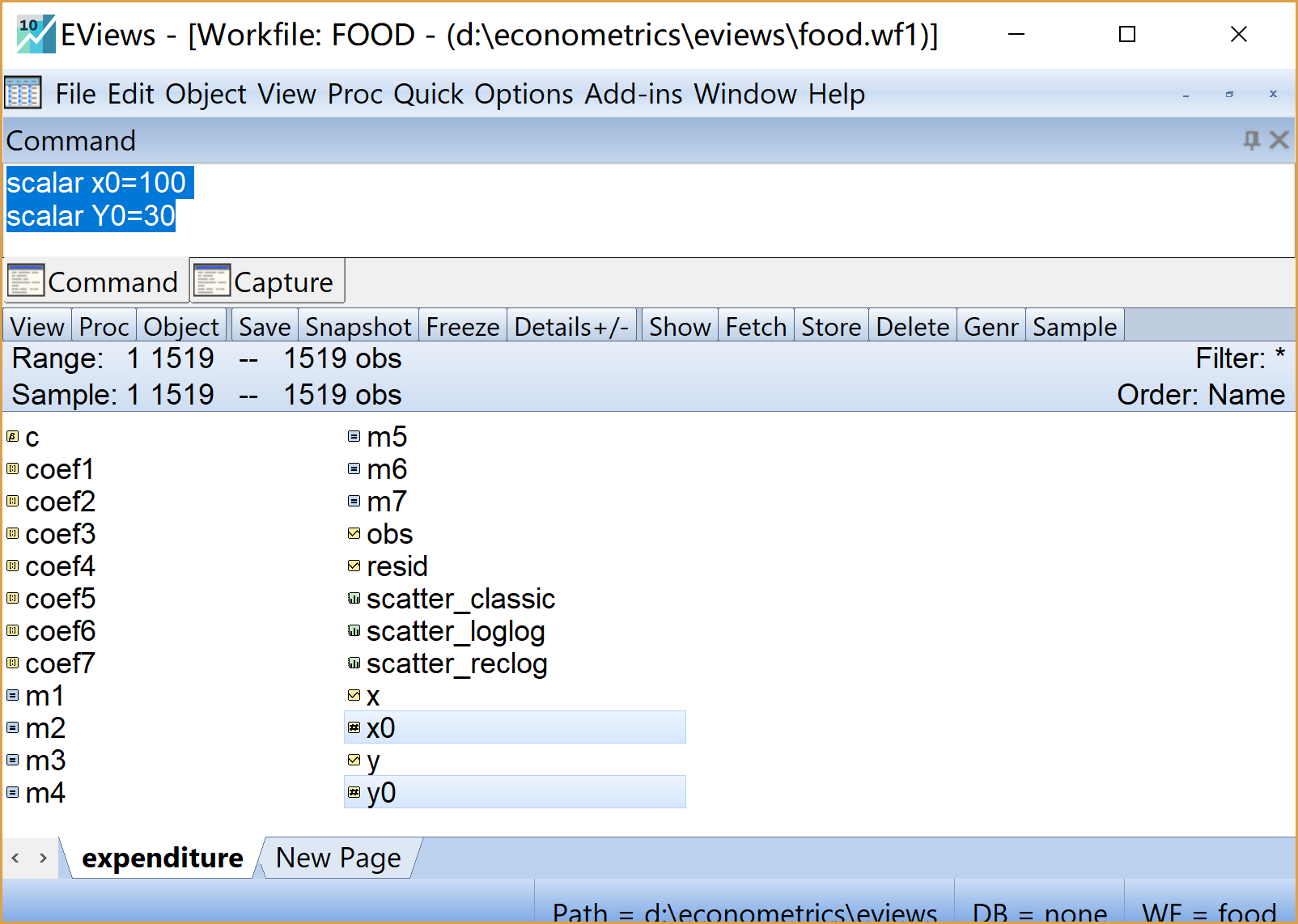Viewport: 1298px width, 924px height.
Task: Open the New Page tab
Action: [x=337, y=858]
